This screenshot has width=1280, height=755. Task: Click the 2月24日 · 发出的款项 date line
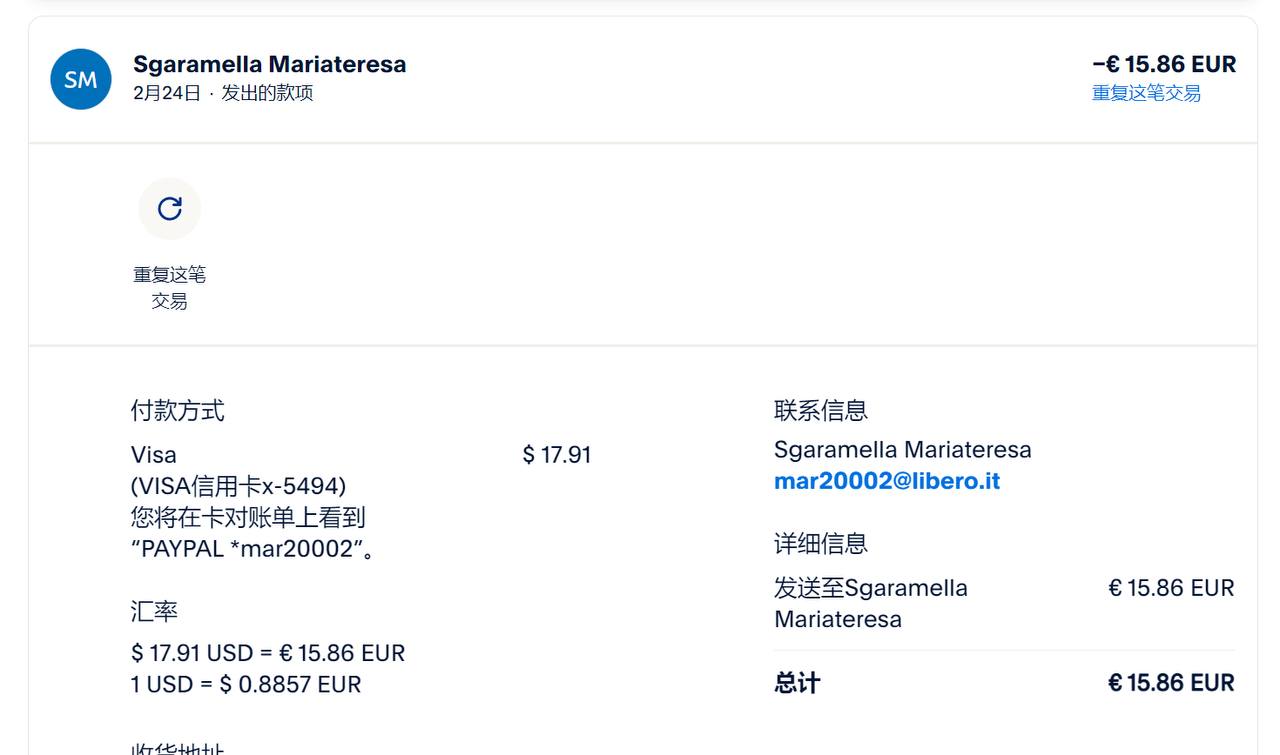pyautogui.click(x=222, y=93)
